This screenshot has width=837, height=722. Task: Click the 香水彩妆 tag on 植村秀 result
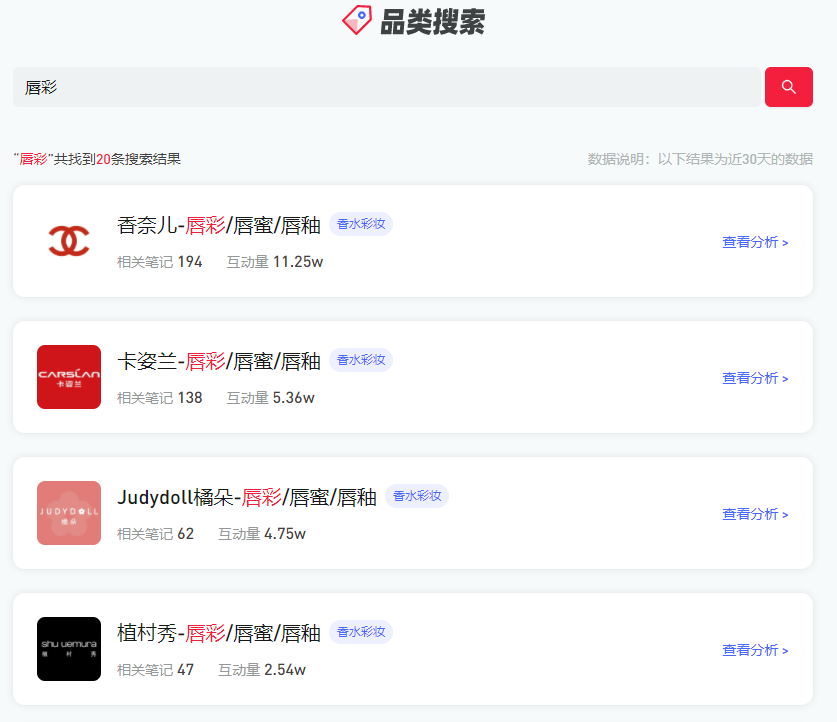click(361, 632)
